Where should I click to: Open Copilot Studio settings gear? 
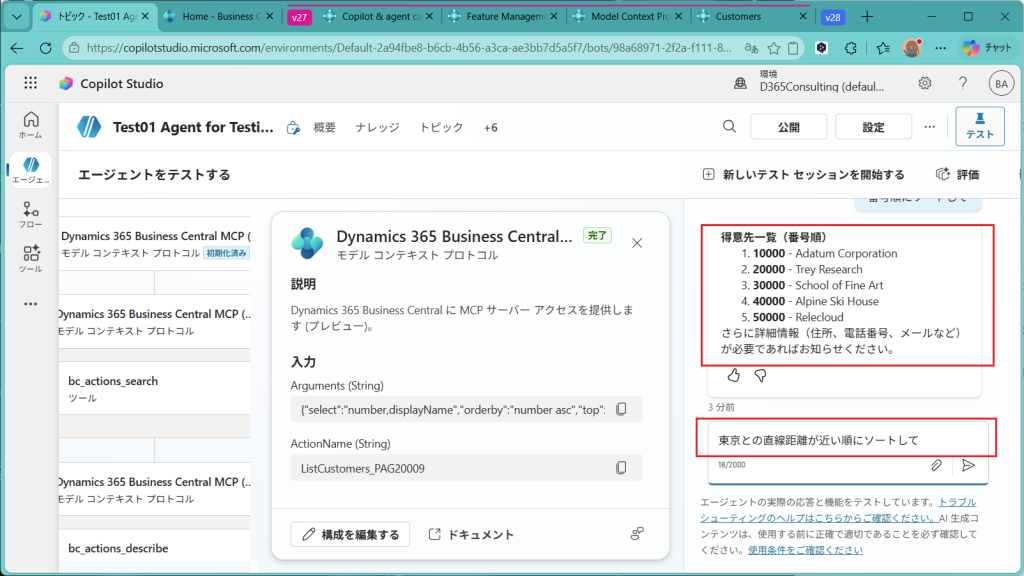click(925, 83)
